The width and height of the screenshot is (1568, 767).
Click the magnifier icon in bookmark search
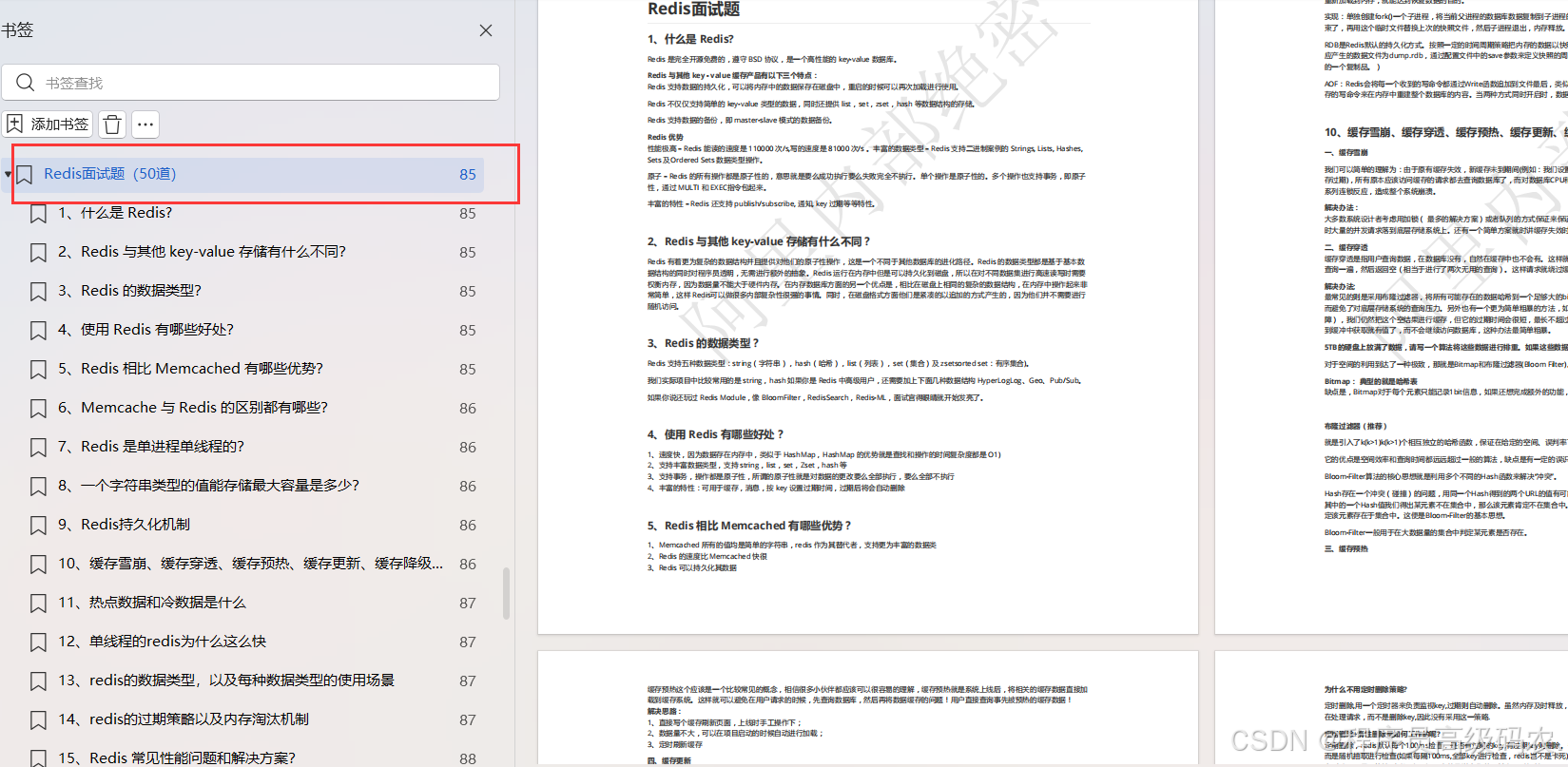26,83
